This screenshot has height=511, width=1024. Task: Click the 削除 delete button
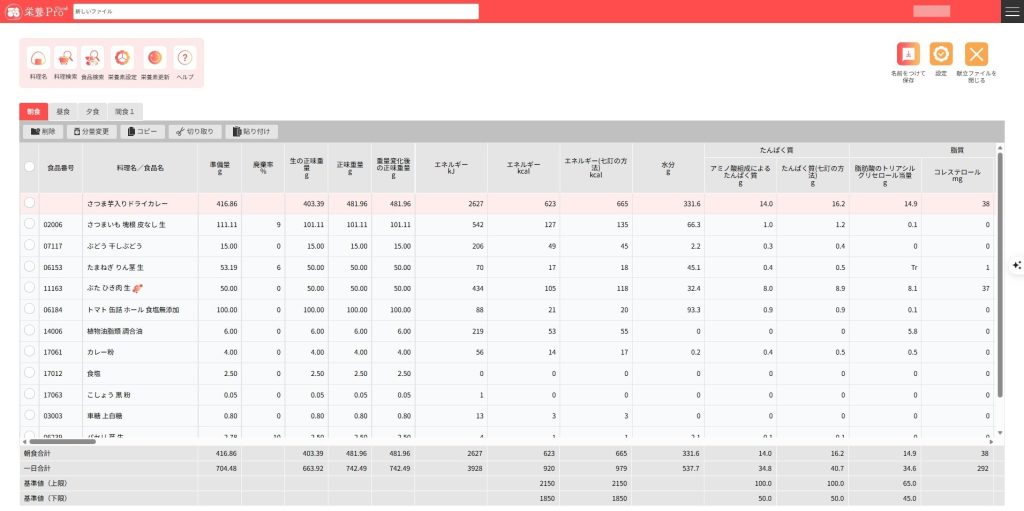pos(44,131)
